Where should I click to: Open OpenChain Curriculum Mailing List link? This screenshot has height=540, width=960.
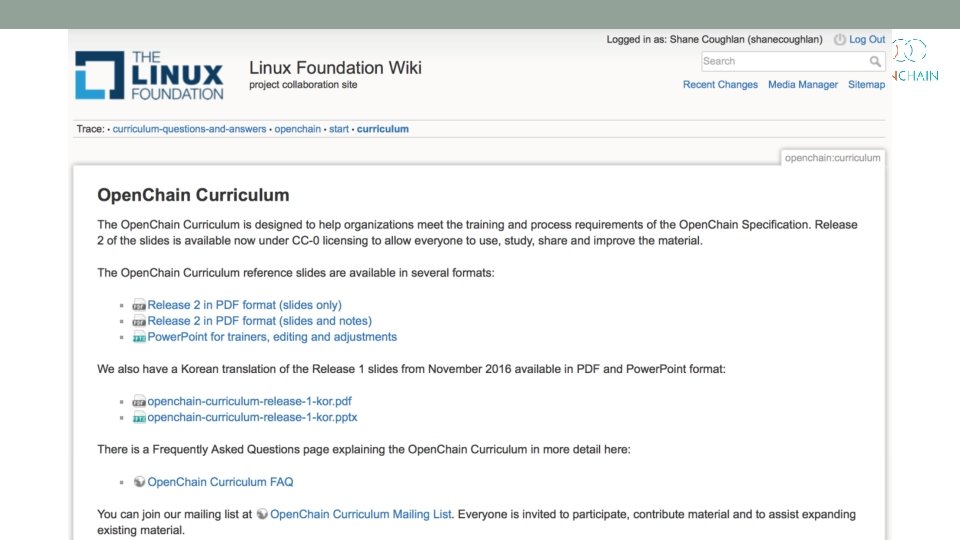pyautogui.click(x=361, y=514)
